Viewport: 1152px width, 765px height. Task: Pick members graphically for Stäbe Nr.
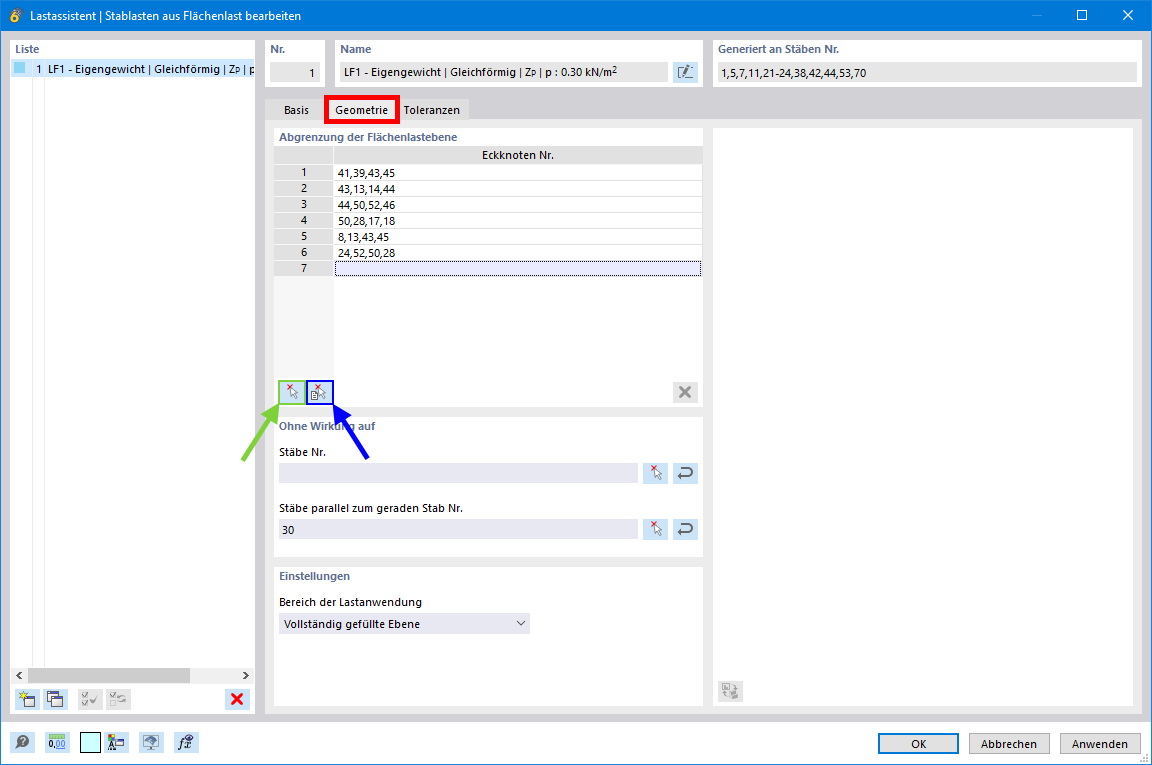coord(655,473)
